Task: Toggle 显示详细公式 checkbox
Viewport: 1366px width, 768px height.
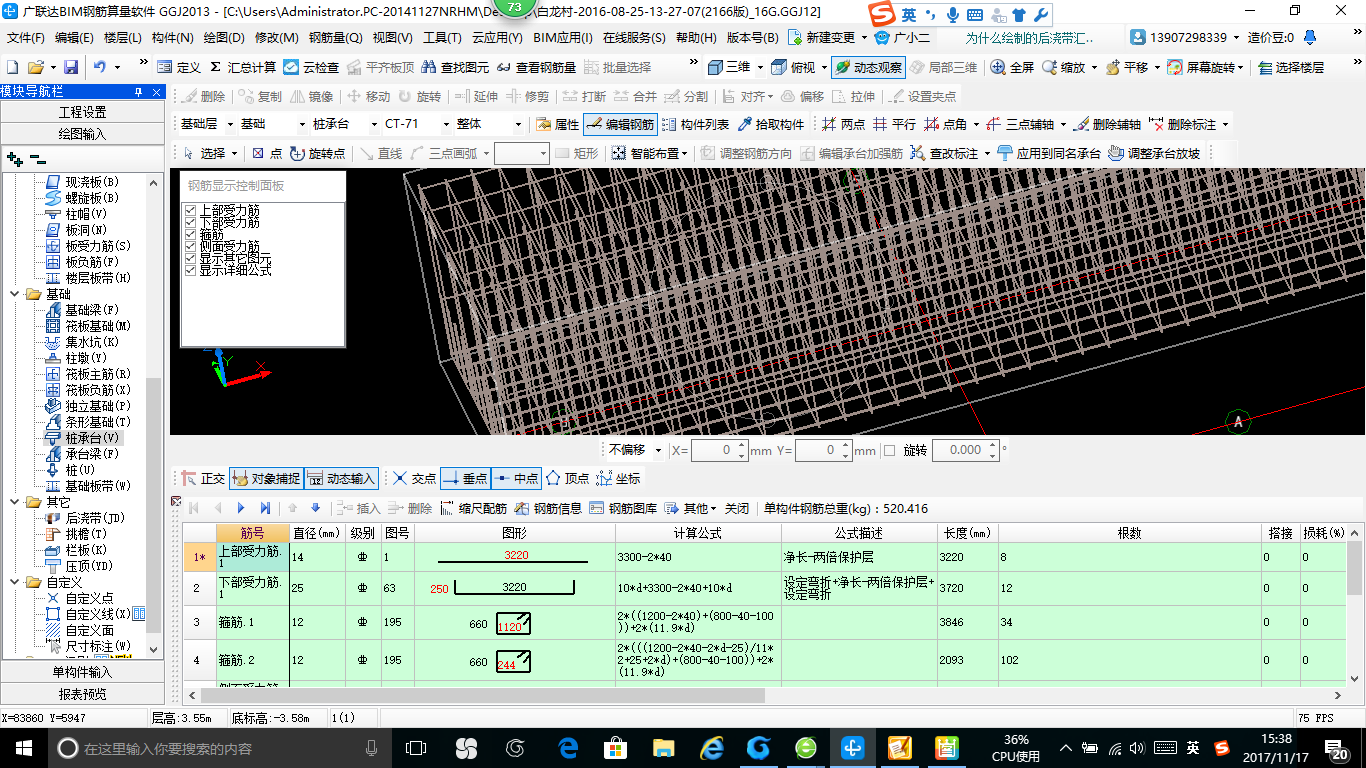Action: [x=191, y=271]
